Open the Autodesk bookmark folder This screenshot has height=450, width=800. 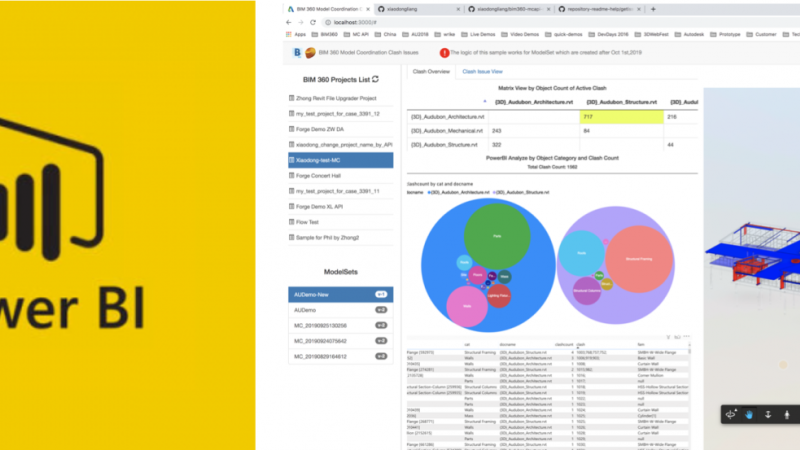[x=689, y=34]
